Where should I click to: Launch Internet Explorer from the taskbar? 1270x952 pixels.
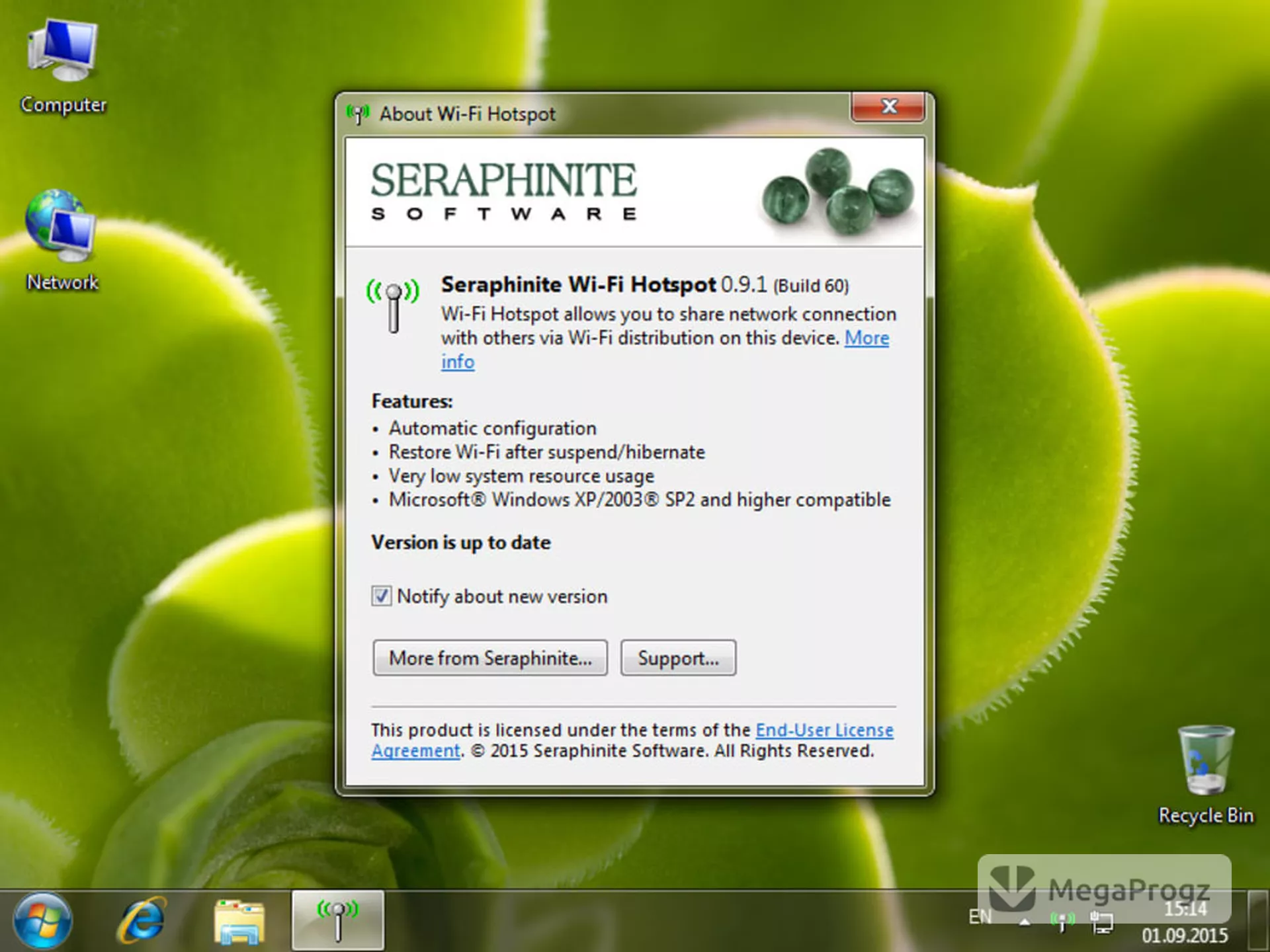pyautogui.click(x=142, y=921)
